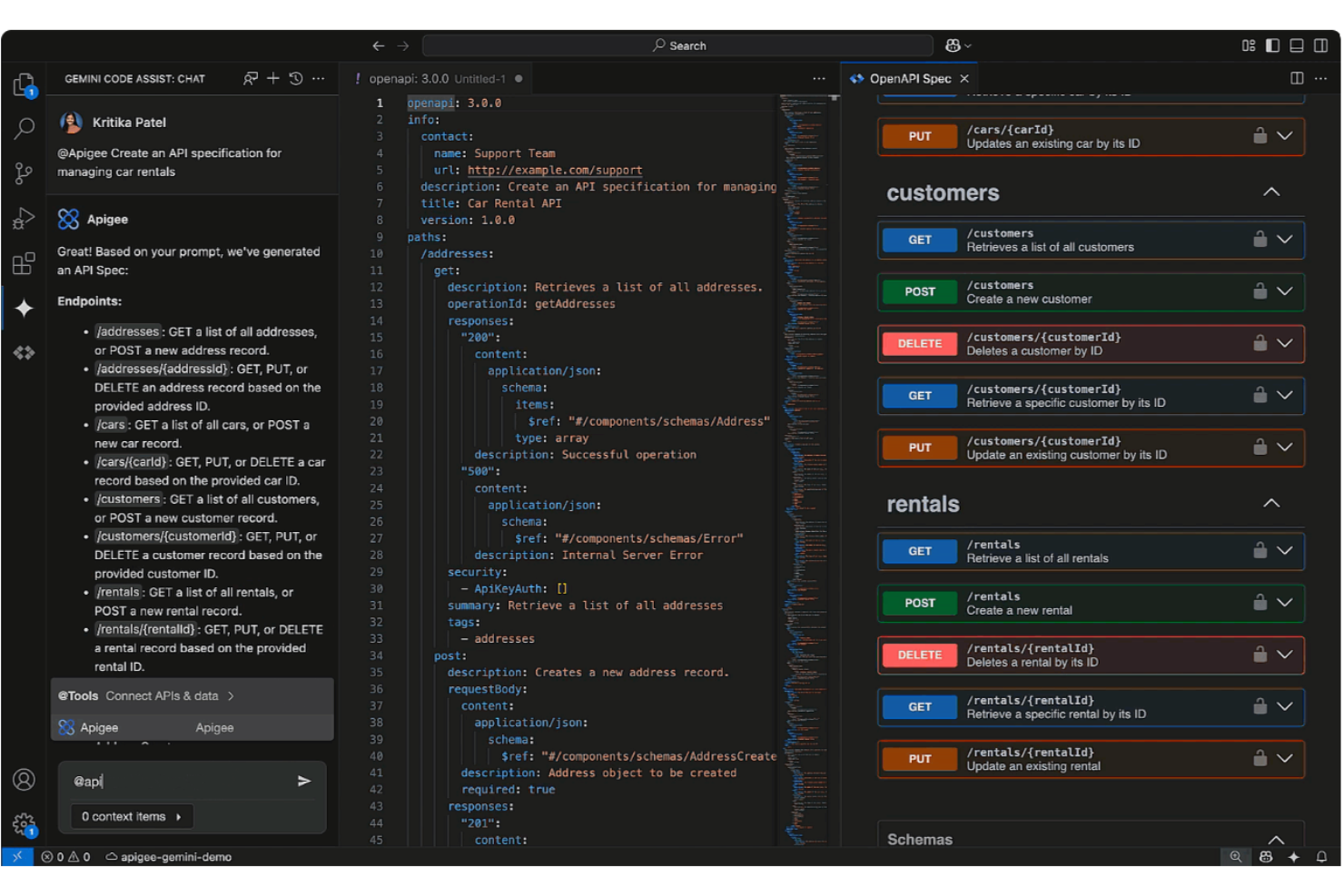Open the Search view in activity bar

click(x=24, y=129)
